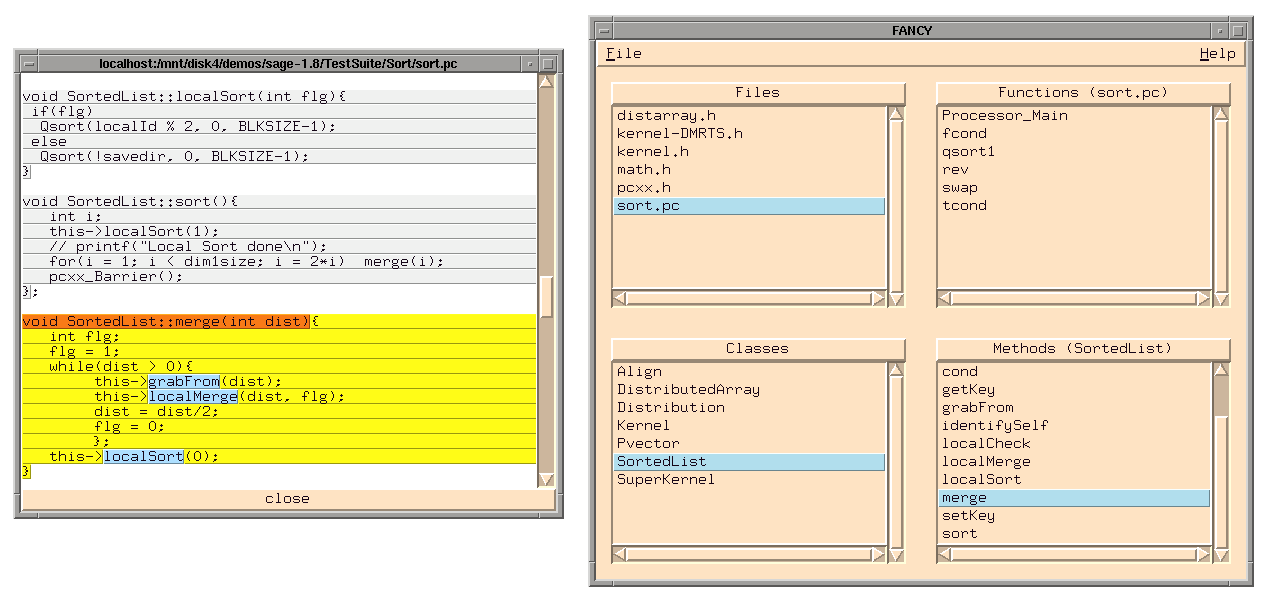Select the Pvector class
The image size is (1268, 606).
tap(749, 444)
